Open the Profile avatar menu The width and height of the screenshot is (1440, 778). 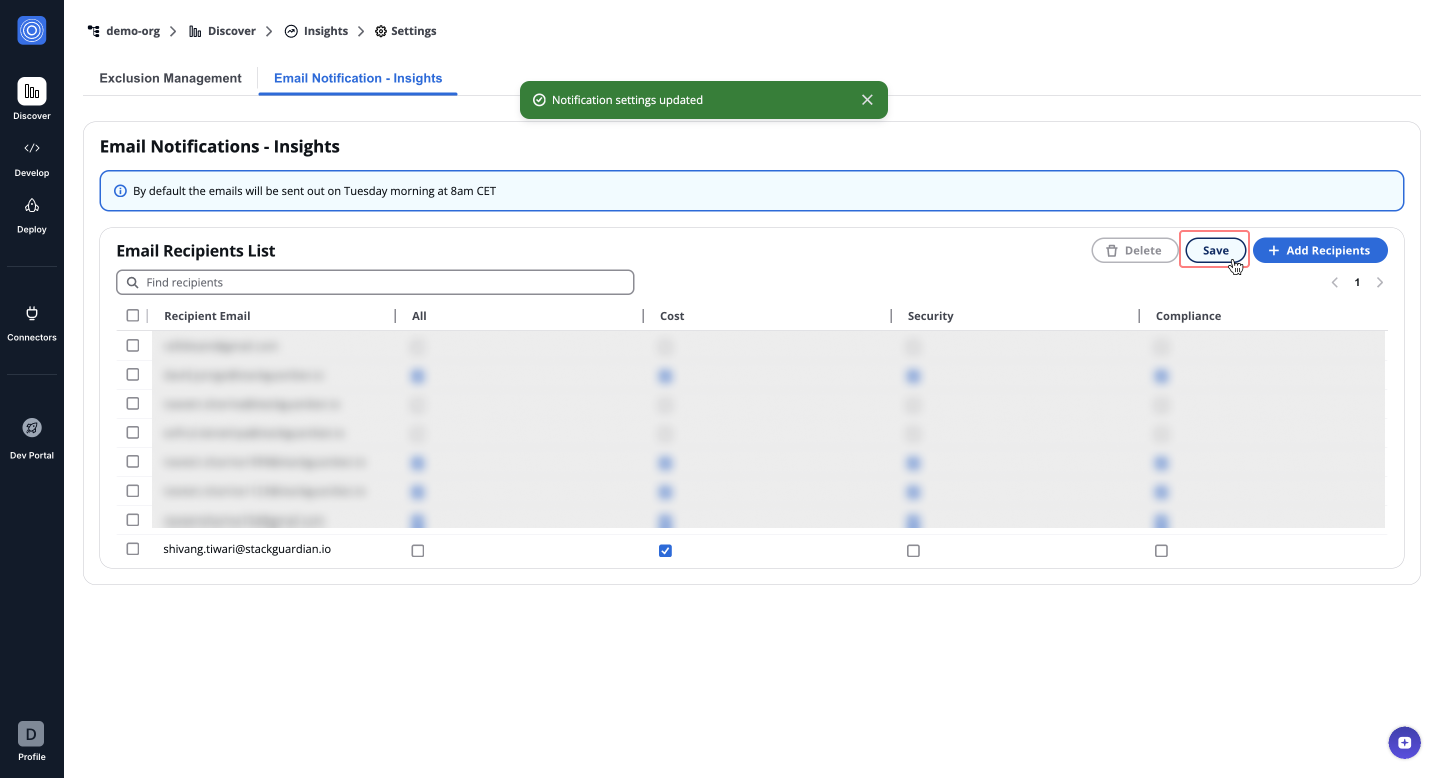[x=31, y=735]
